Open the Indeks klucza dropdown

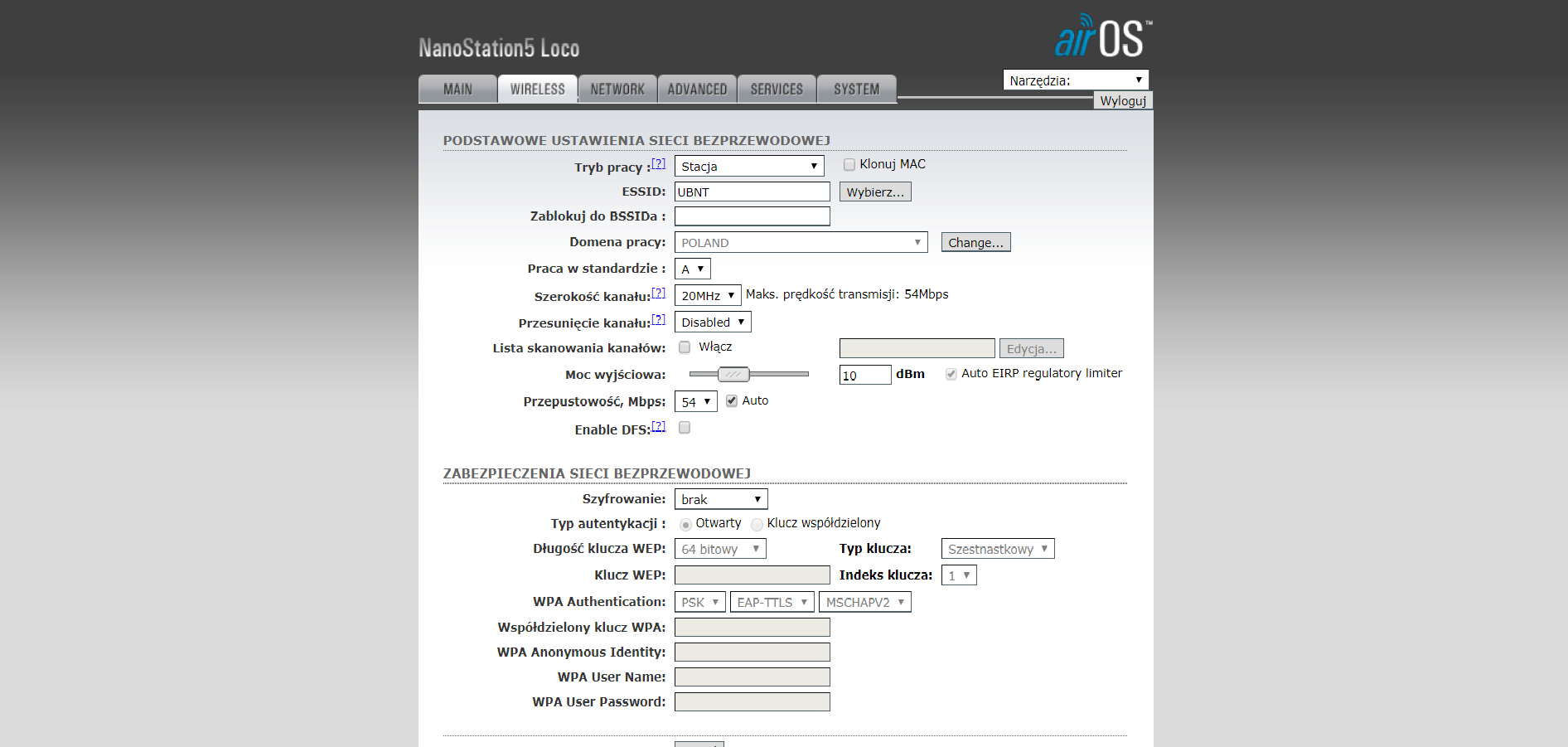coord(959,575)
